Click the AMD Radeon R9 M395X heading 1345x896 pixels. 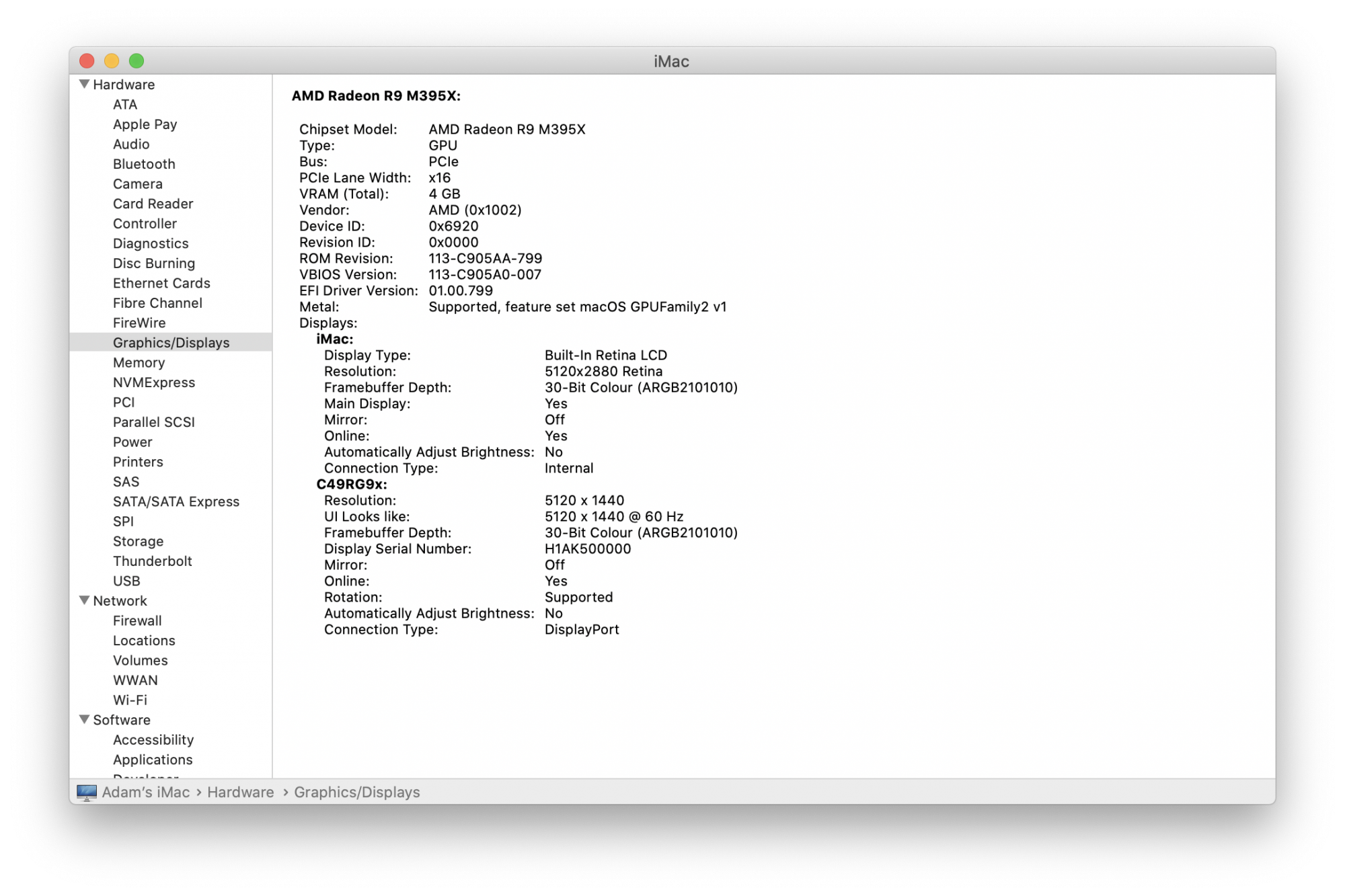(x=376, y=95)
